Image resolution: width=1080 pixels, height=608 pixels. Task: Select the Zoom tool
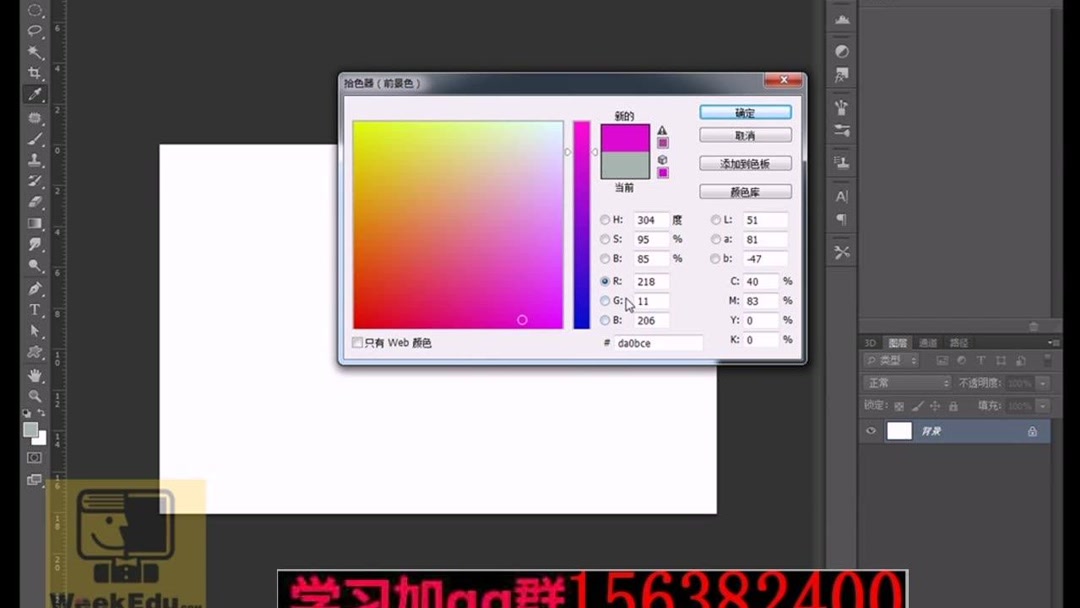coord(33,392)
